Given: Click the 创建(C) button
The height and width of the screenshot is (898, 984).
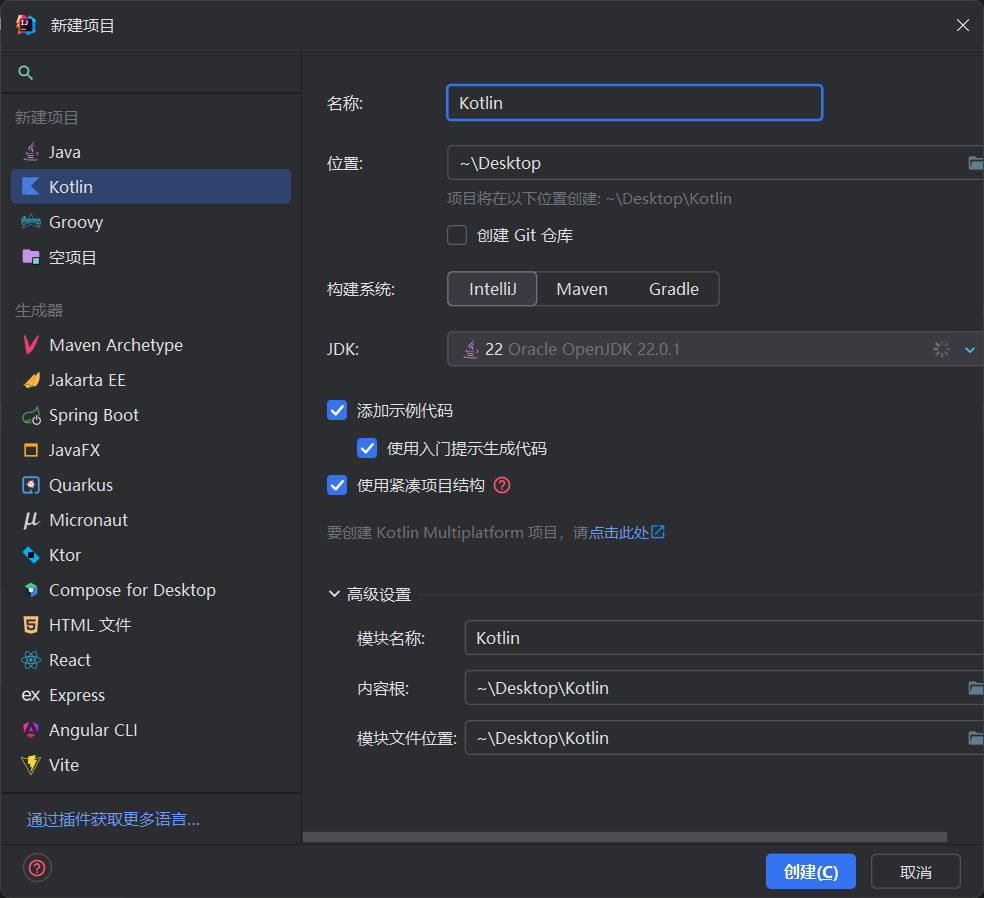Looking at the screenshot, I should [811, 872].
